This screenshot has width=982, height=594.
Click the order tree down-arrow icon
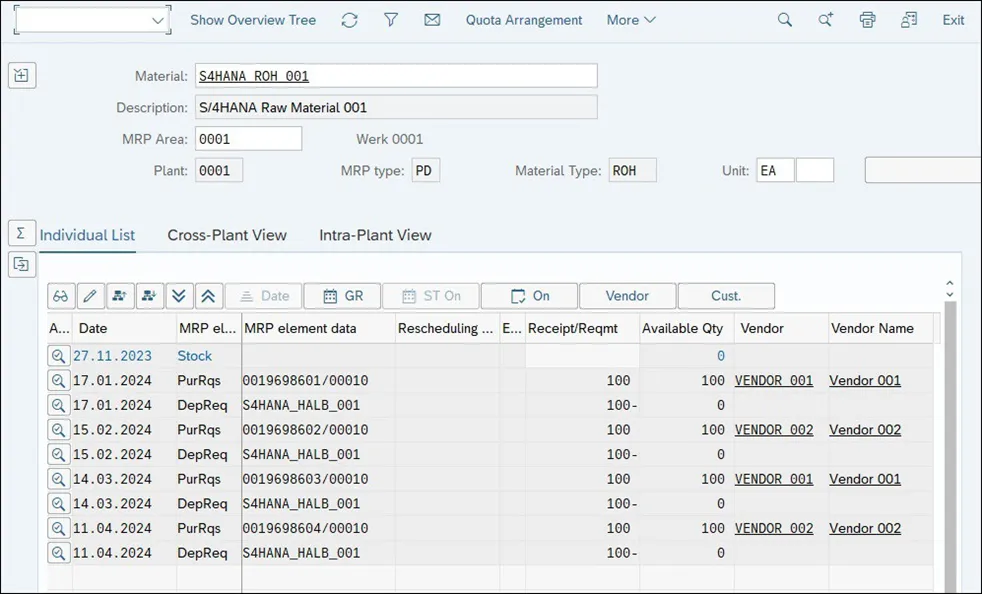click(149, 296)
